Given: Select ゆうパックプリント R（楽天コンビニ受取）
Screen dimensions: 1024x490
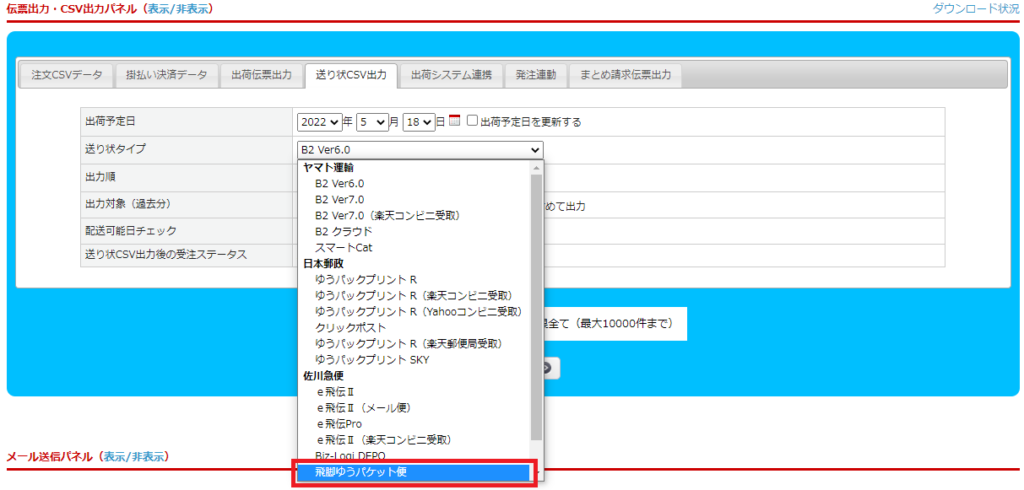Looking at the screenshot, I should click(416, 295).
